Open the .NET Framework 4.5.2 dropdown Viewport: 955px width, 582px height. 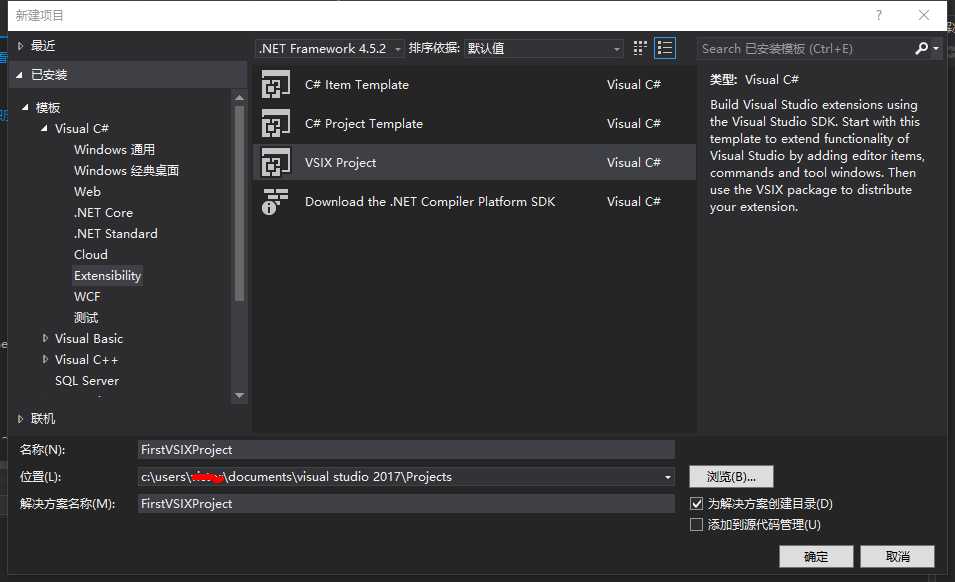point(329,48)
